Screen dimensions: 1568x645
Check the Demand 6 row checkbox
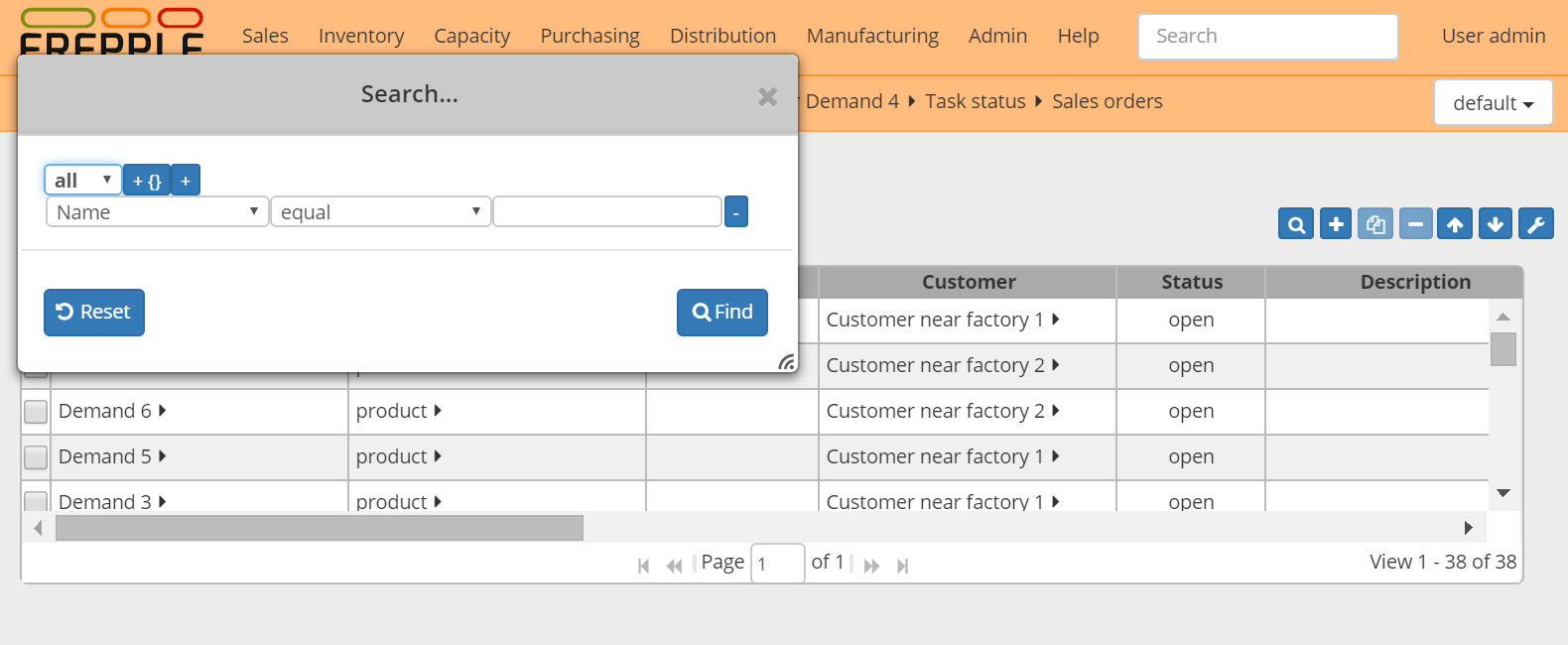[36, 412]
